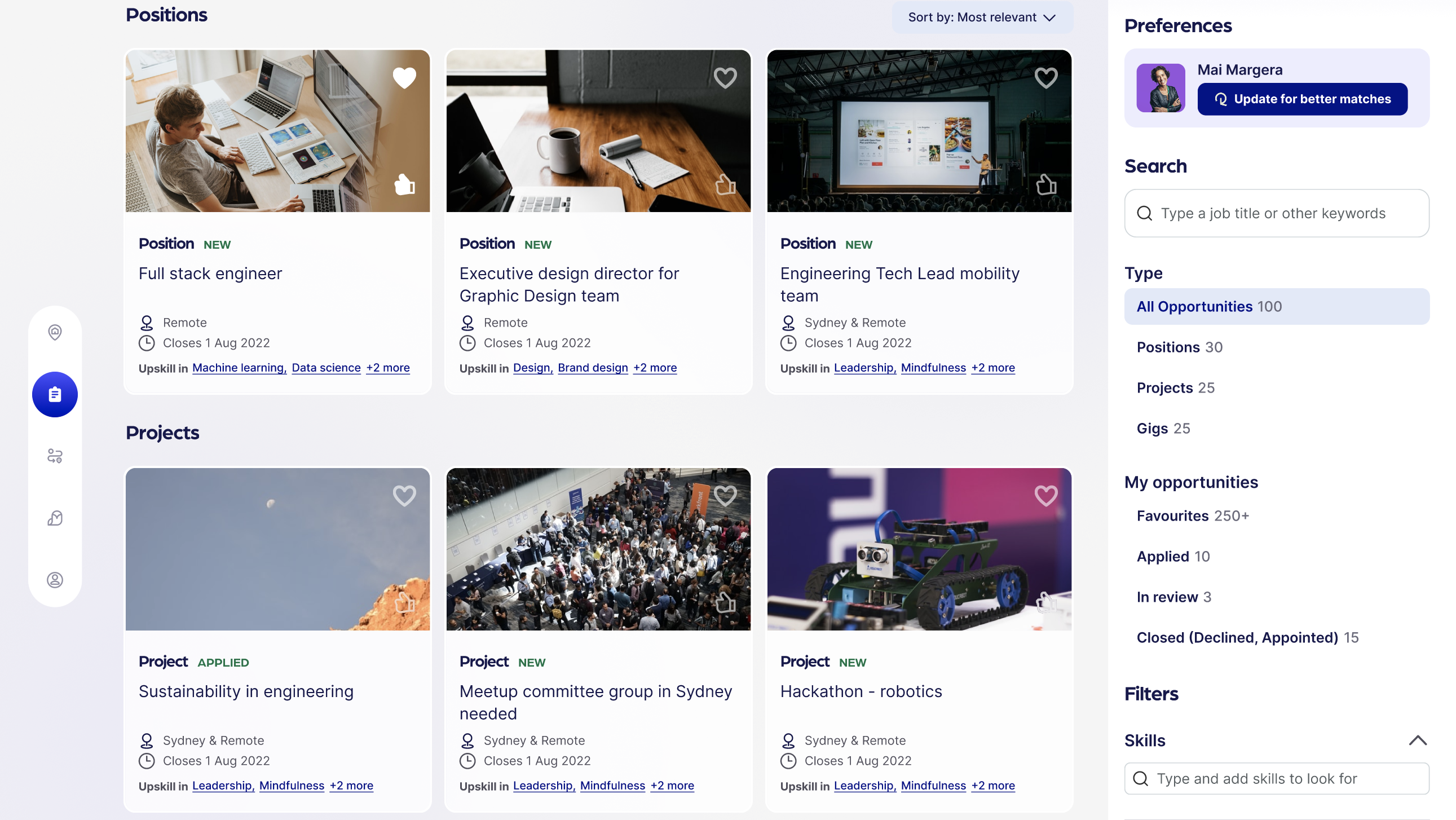Screen dimensions: 1456x820
Task: Like the Hackathon - robotics project
Action: (x=1045, y=602)
